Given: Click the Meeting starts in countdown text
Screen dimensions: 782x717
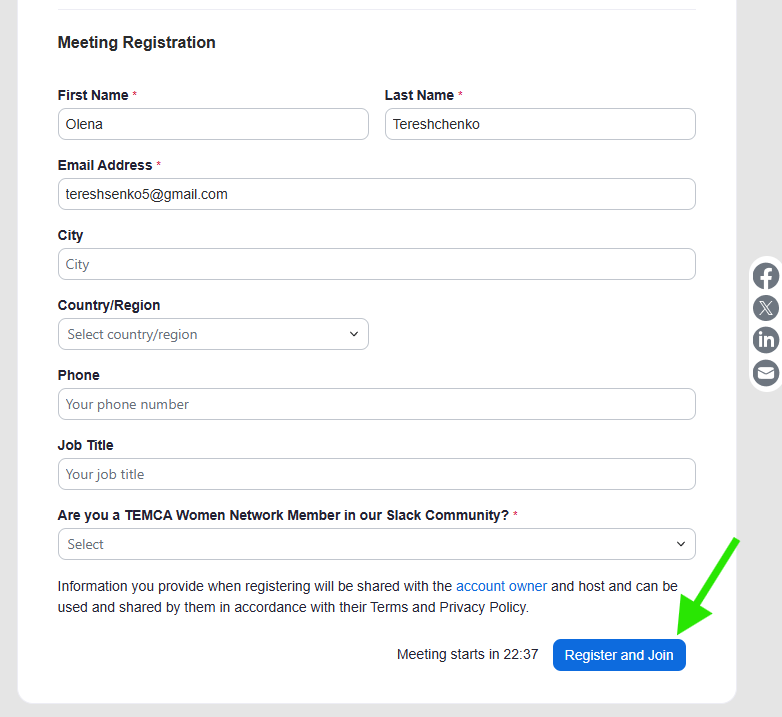Looking at the screenshot, I should tap(467, 654).
